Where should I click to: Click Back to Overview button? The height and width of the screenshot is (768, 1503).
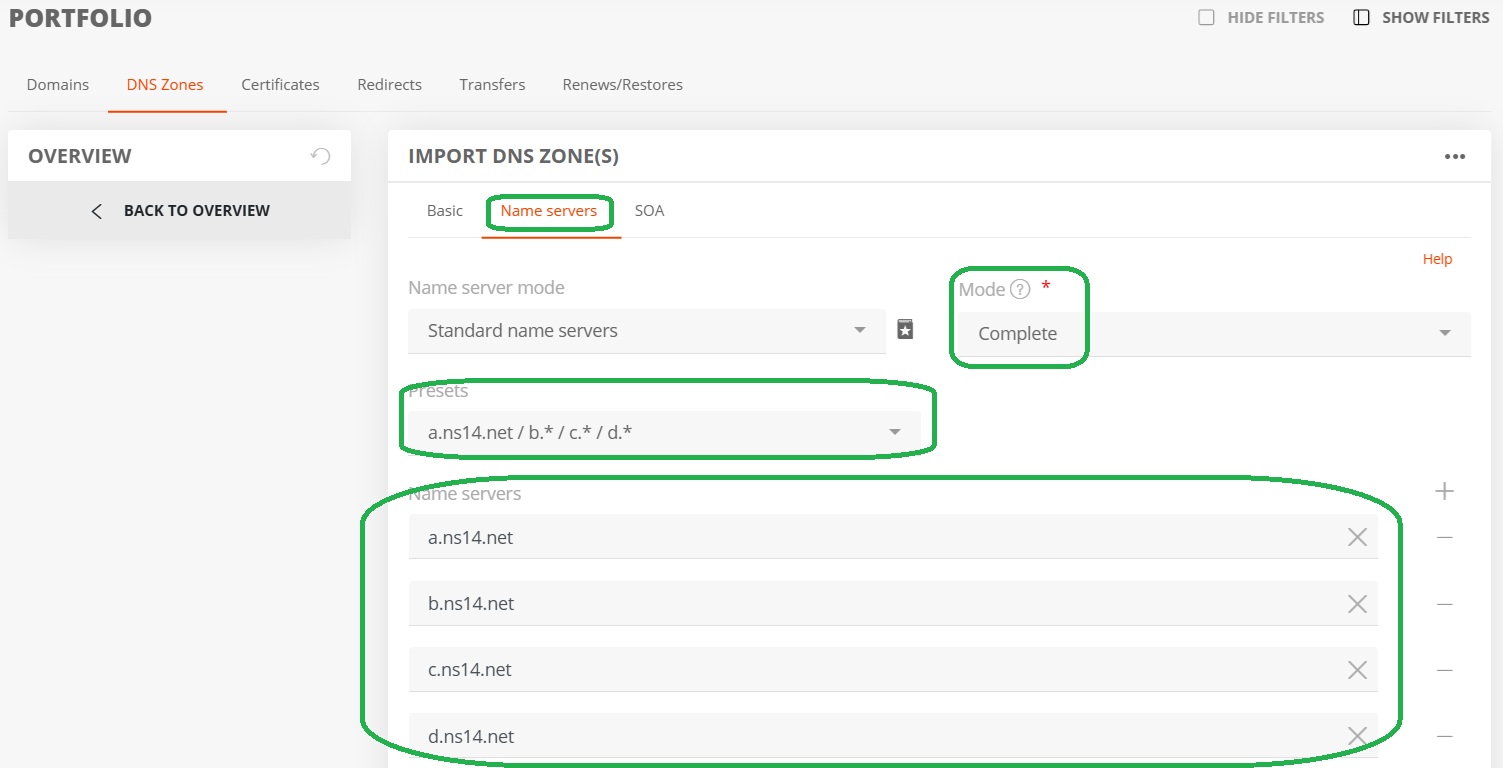tap(179, 211)
